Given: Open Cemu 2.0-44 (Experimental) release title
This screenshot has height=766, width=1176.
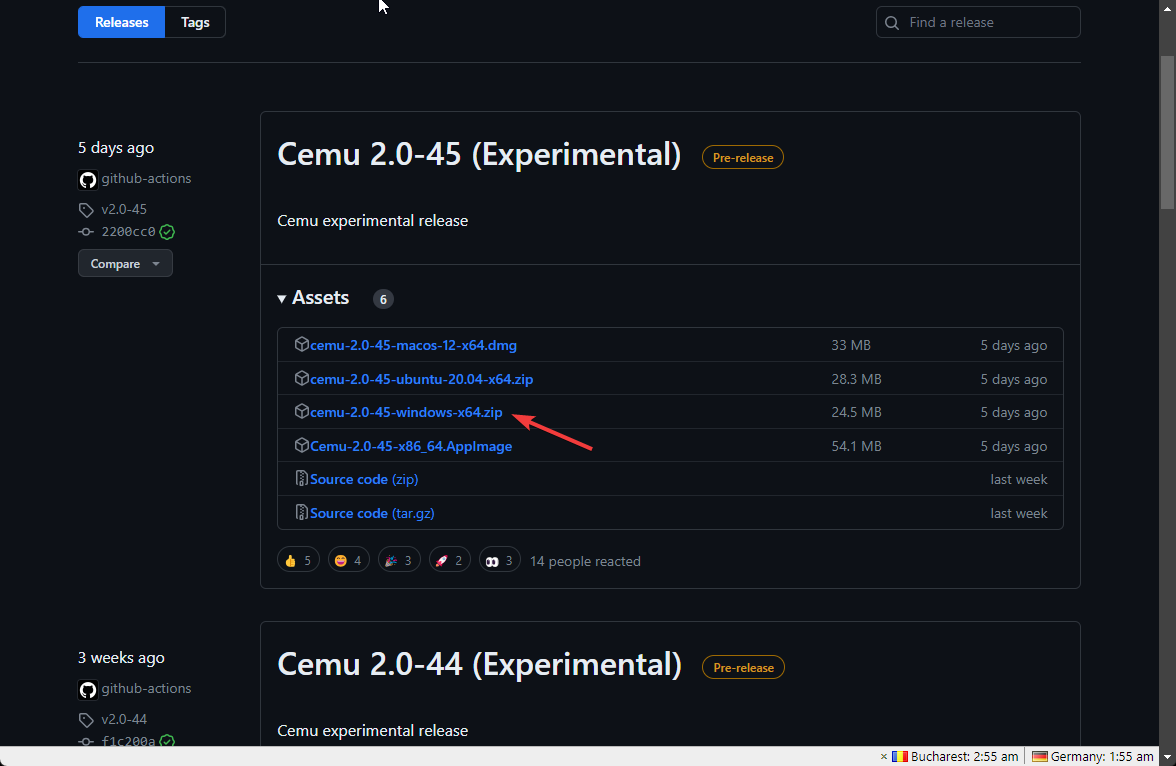Looking at the screenshot, I should pos(479,665).
